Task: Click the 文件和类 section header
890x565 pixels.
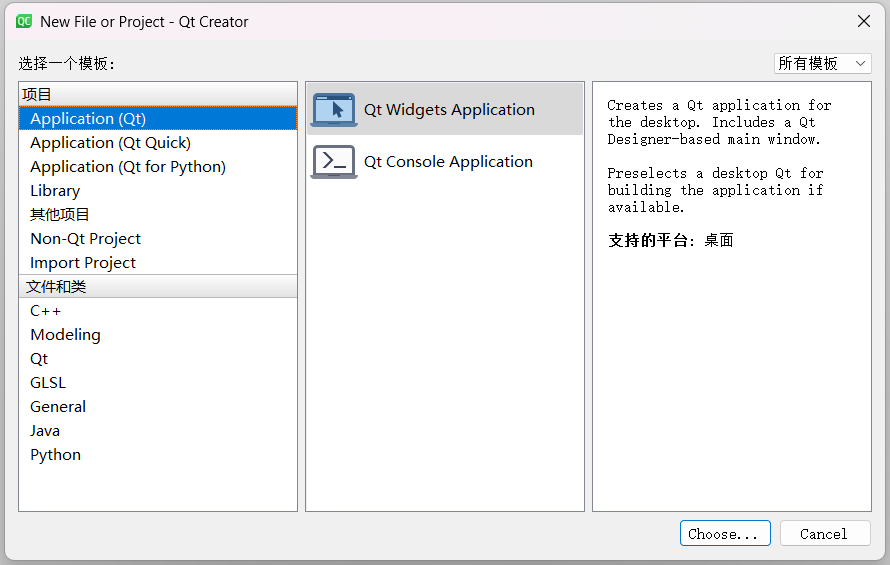Action: pyautogui.click(x=158, y=286)
